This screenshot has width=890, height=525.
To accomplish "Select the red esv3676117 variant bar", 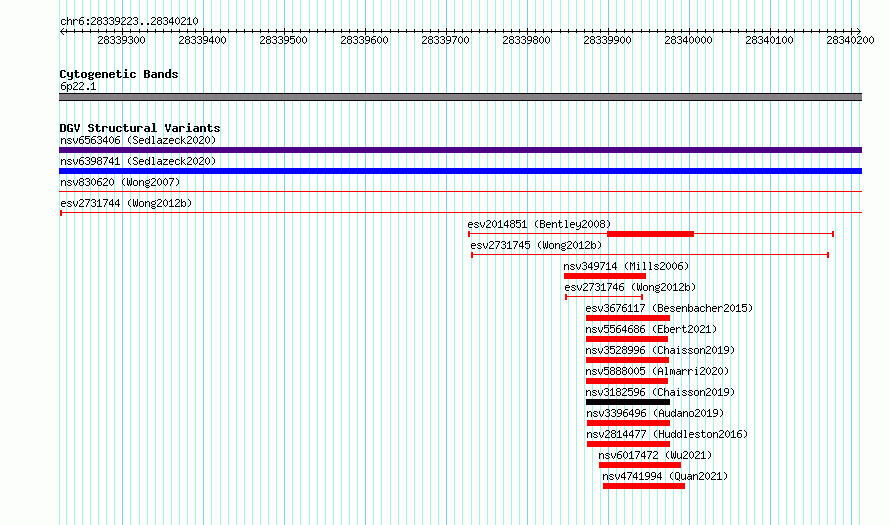I will pos(628,318).
